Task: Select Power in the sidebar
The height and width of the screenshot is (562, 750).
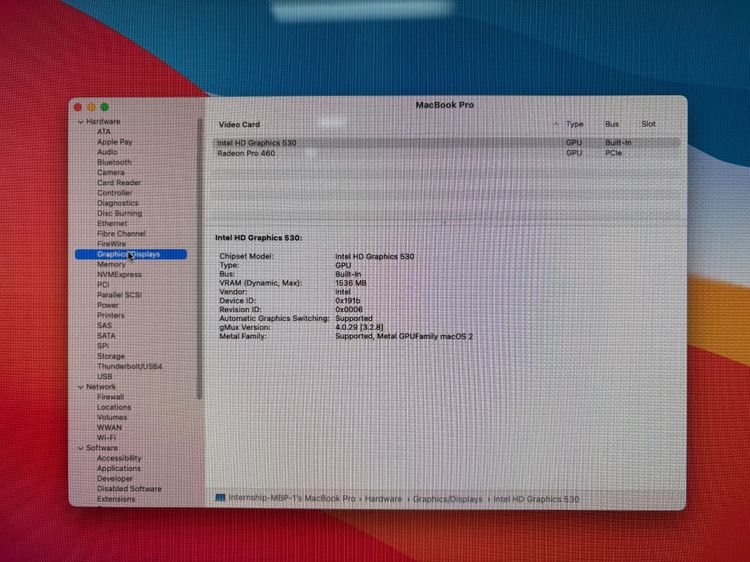Action: point(108,305)
